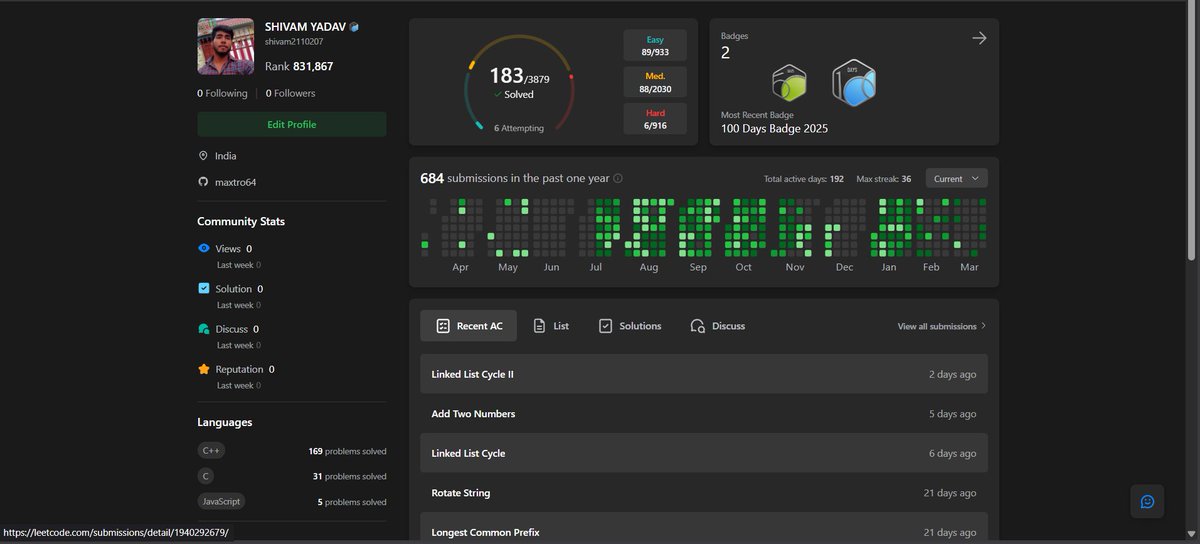
Task: Click the Discuss chat icon in Community Stats
Action: 204,328
